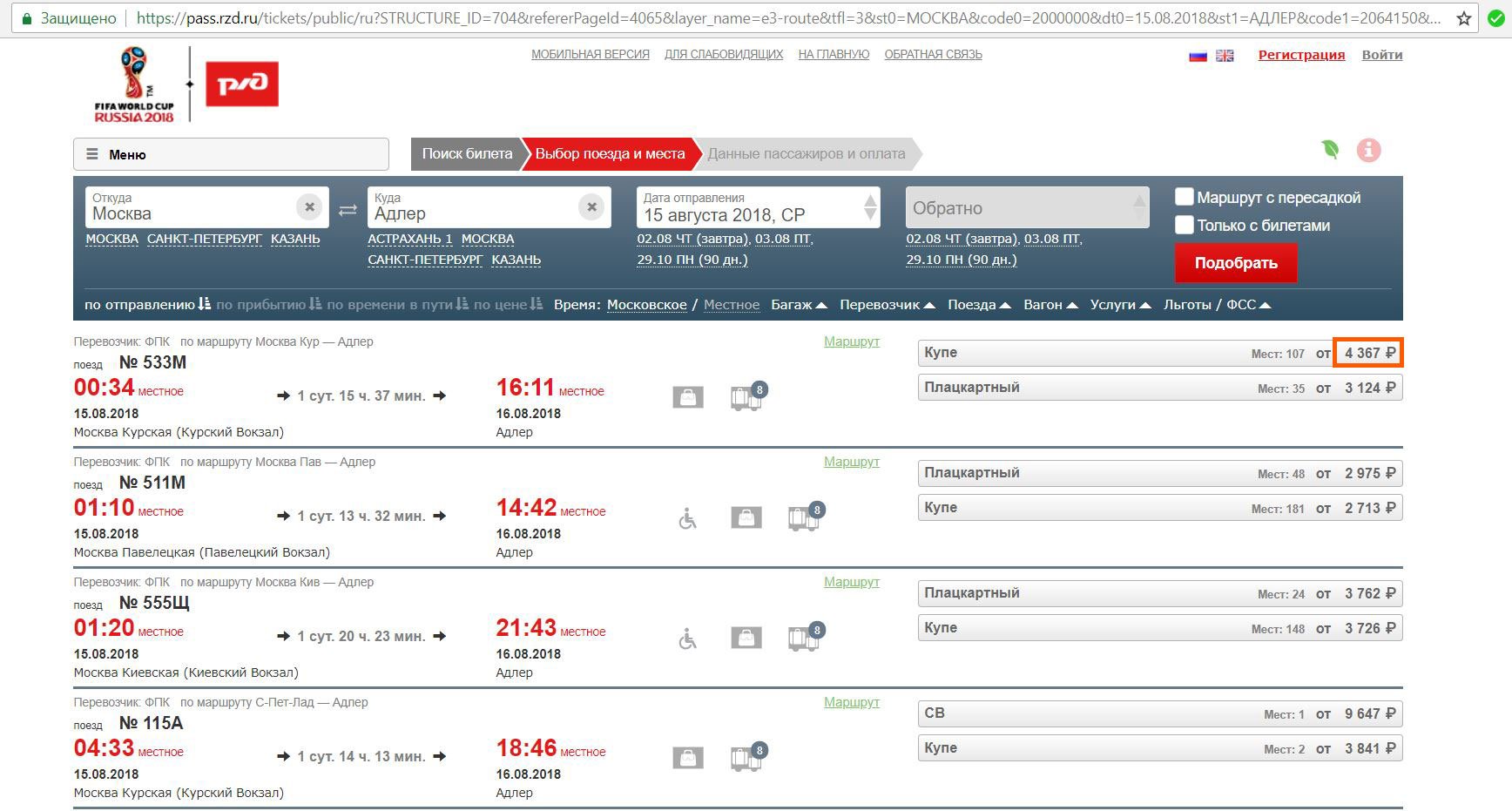The width and height of the screenshot is (1512, 811).
Task: Open the Вагон filter dropdown
Action: point(1050,305)
